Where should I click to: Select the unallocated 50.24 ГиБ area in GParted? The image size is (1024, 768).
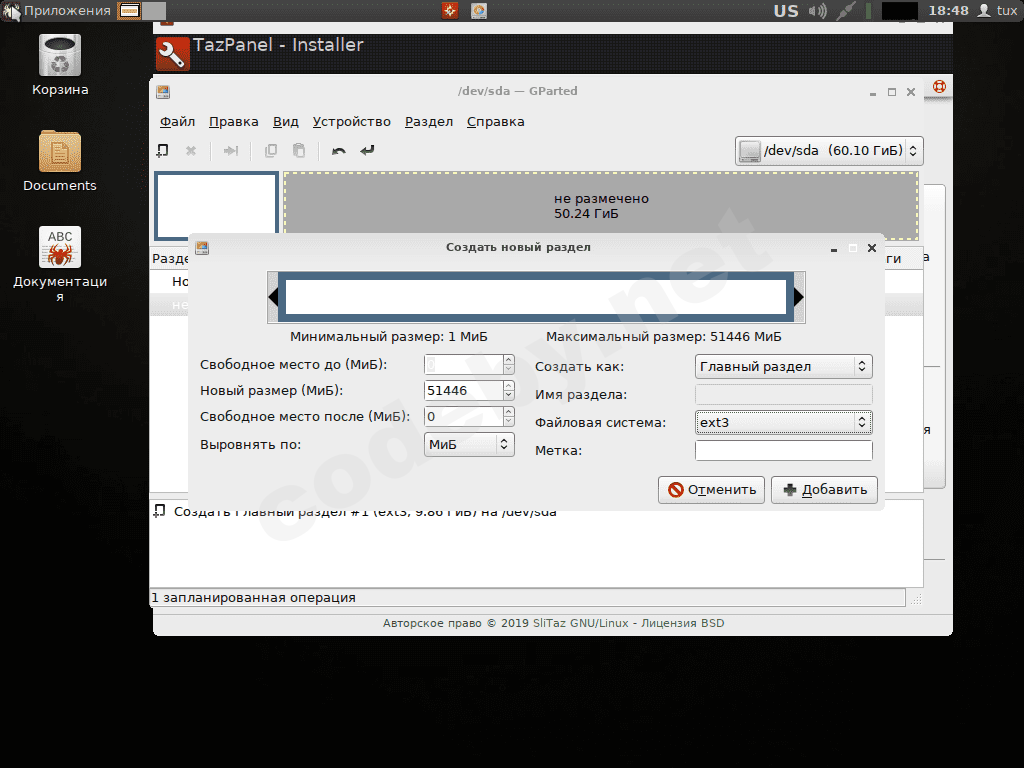[x=601, y=206]
